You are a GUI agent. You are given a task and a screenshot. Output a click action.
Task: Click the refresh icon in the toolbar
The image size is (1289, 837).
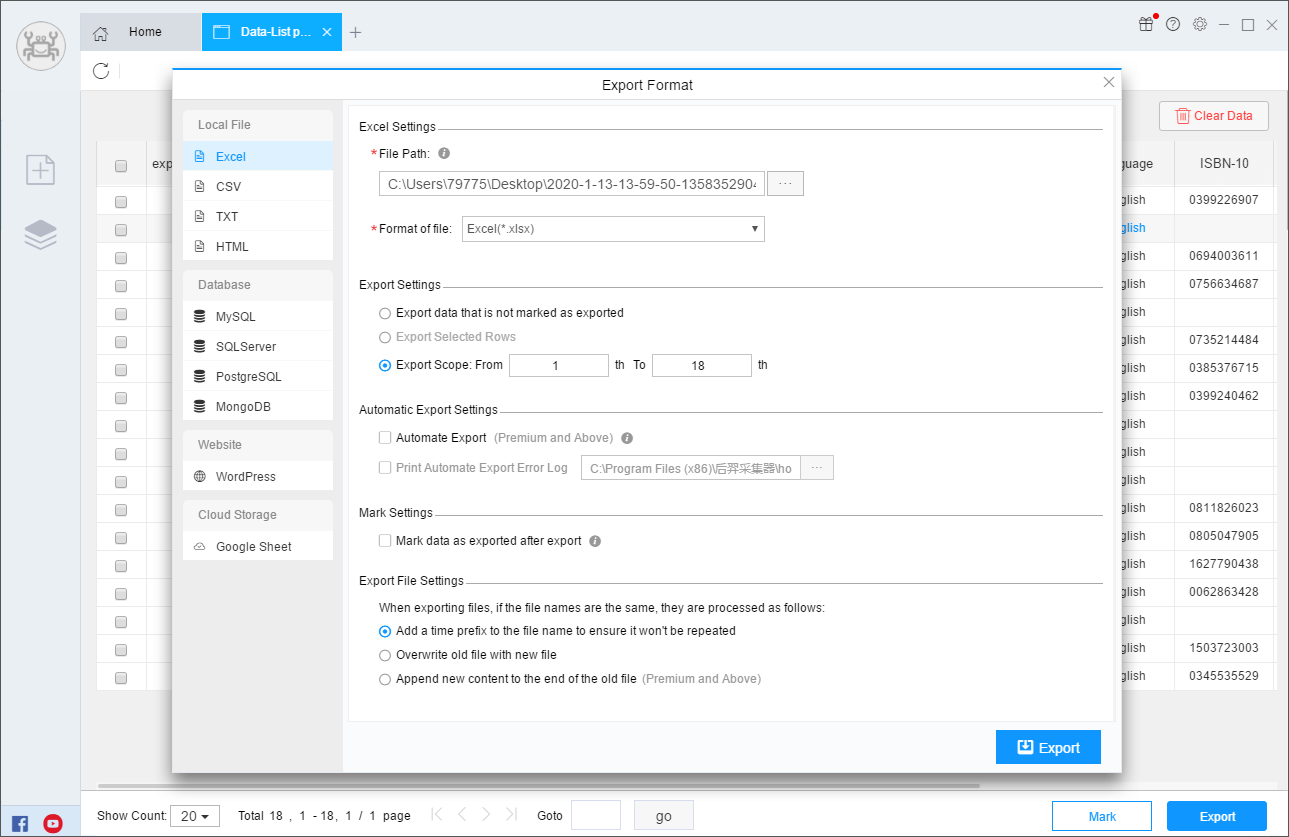coord(101,70)
